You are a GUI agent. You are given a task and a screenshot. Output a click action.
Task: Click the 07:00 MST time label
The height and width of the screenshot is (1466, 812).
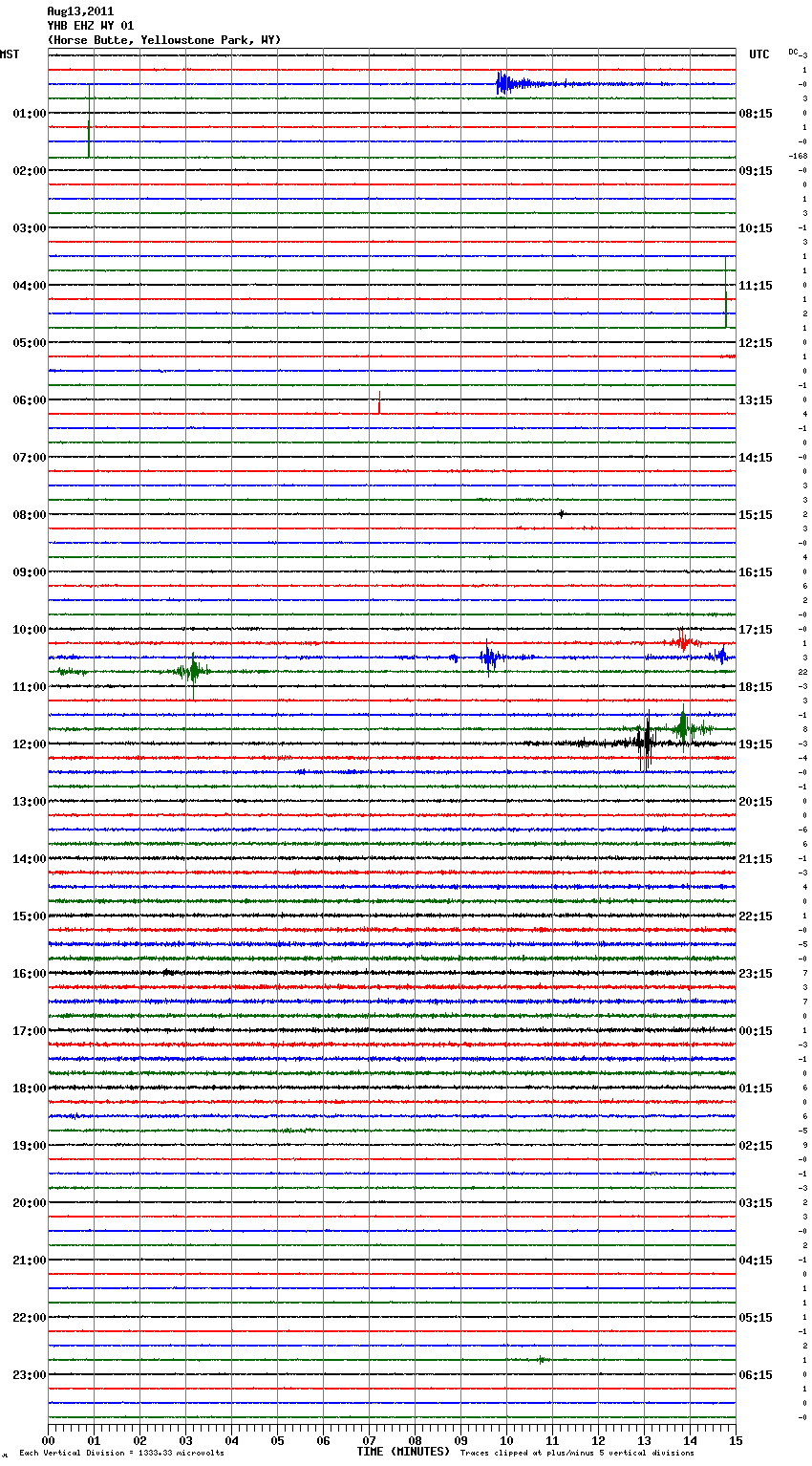click(30, 457)
